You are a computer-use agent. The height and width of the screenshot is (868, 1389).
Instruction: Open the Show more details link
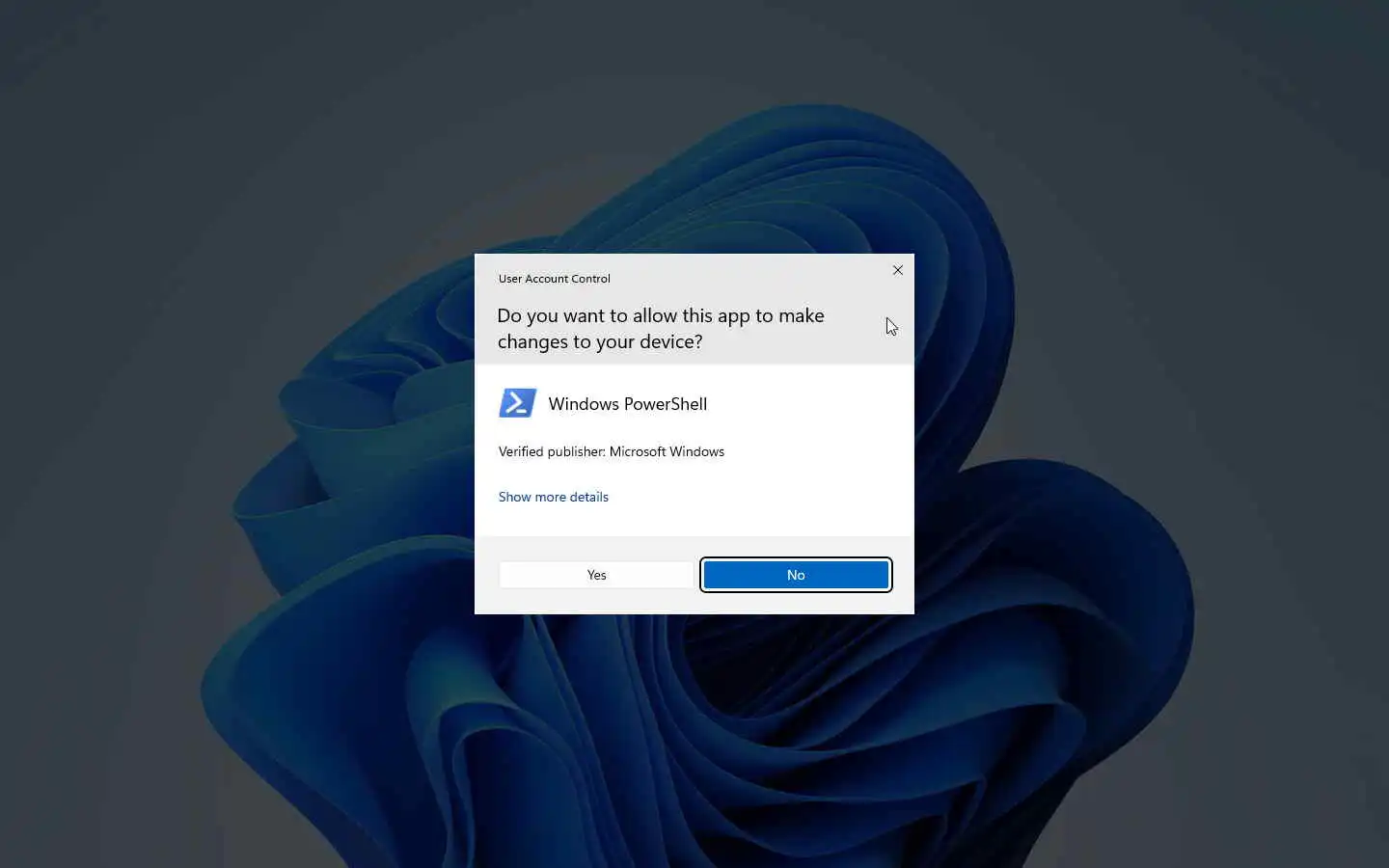[554, 497]
